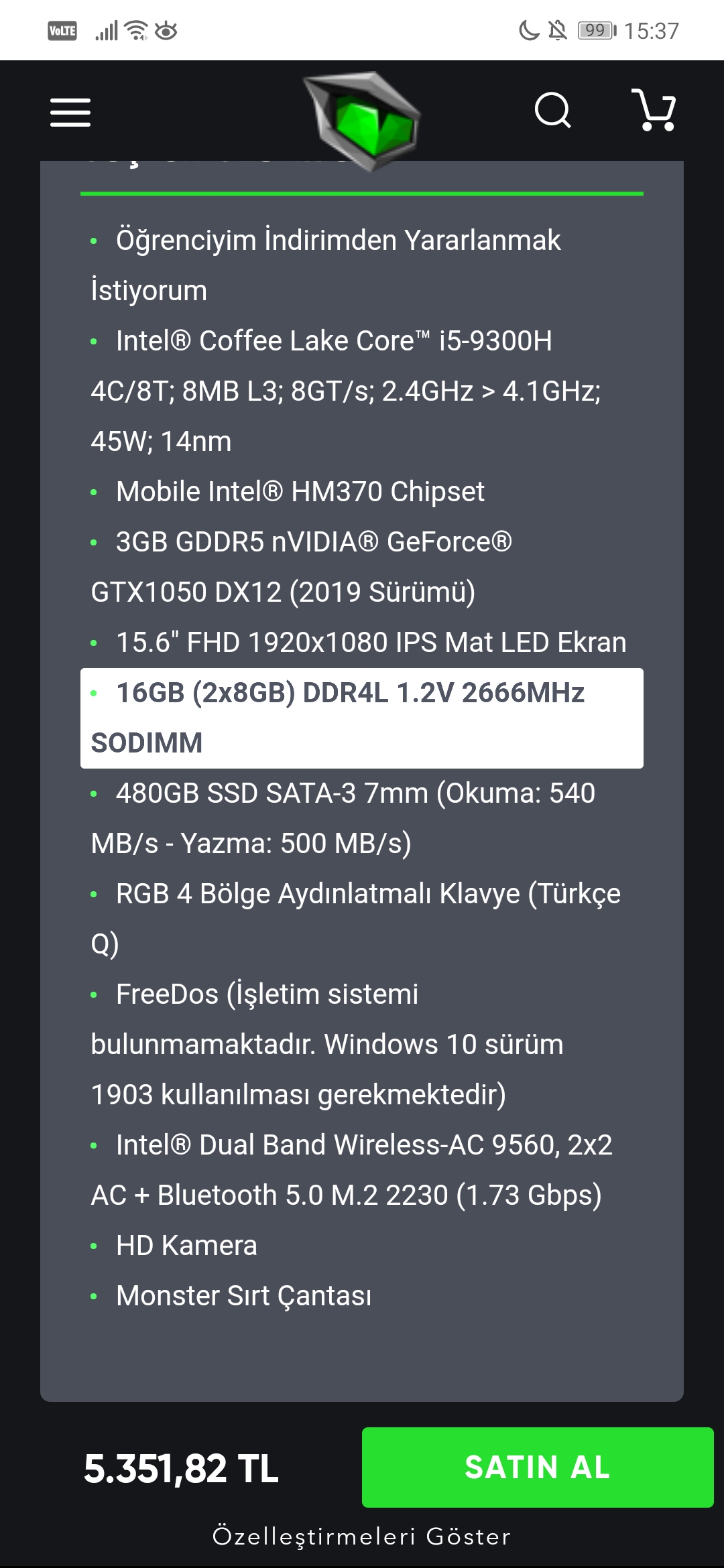Tap the Wi-Fi signal status icon

click(x=137, y=30)
